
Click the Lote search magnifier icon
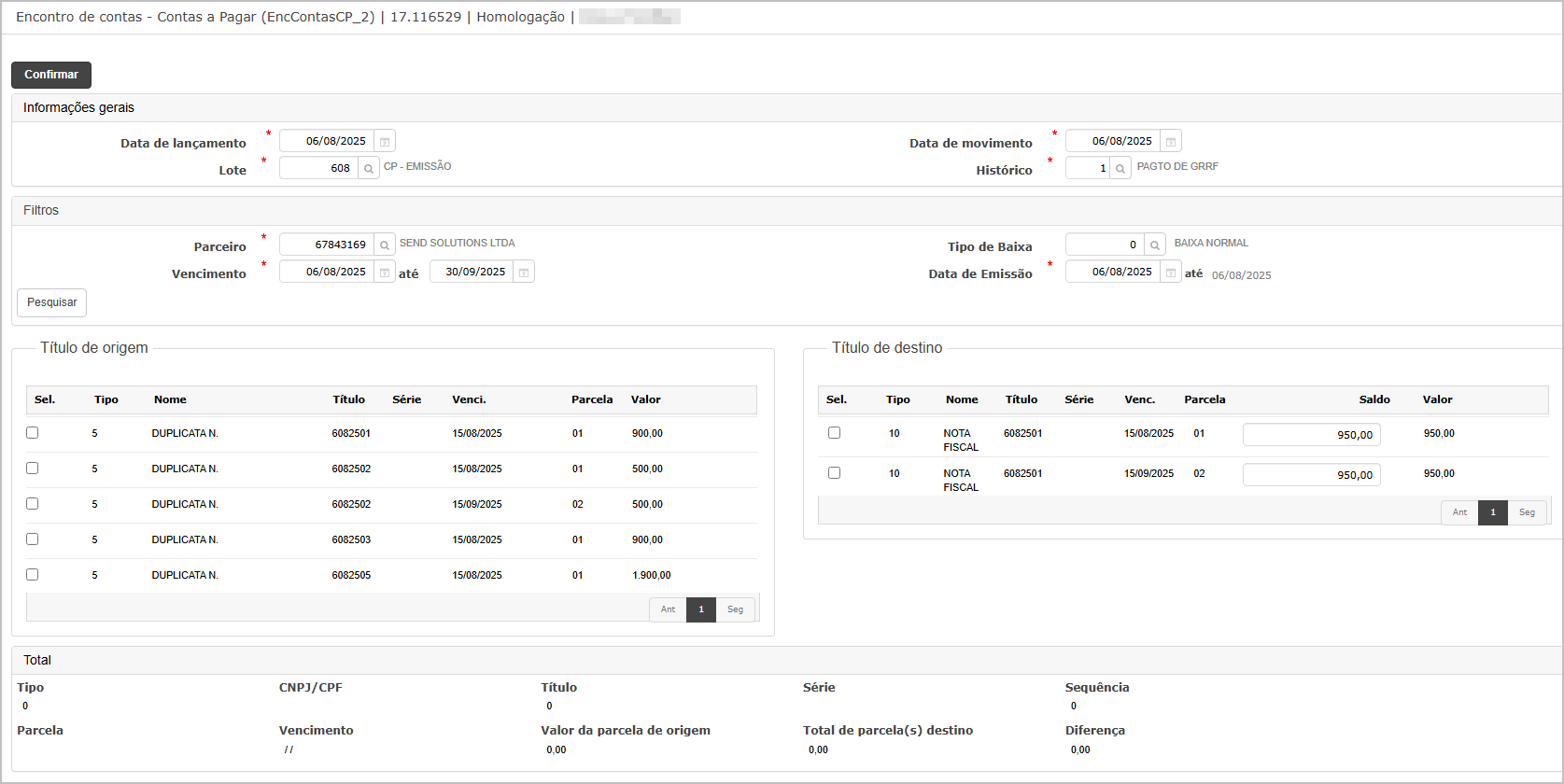tap(369, 168)
